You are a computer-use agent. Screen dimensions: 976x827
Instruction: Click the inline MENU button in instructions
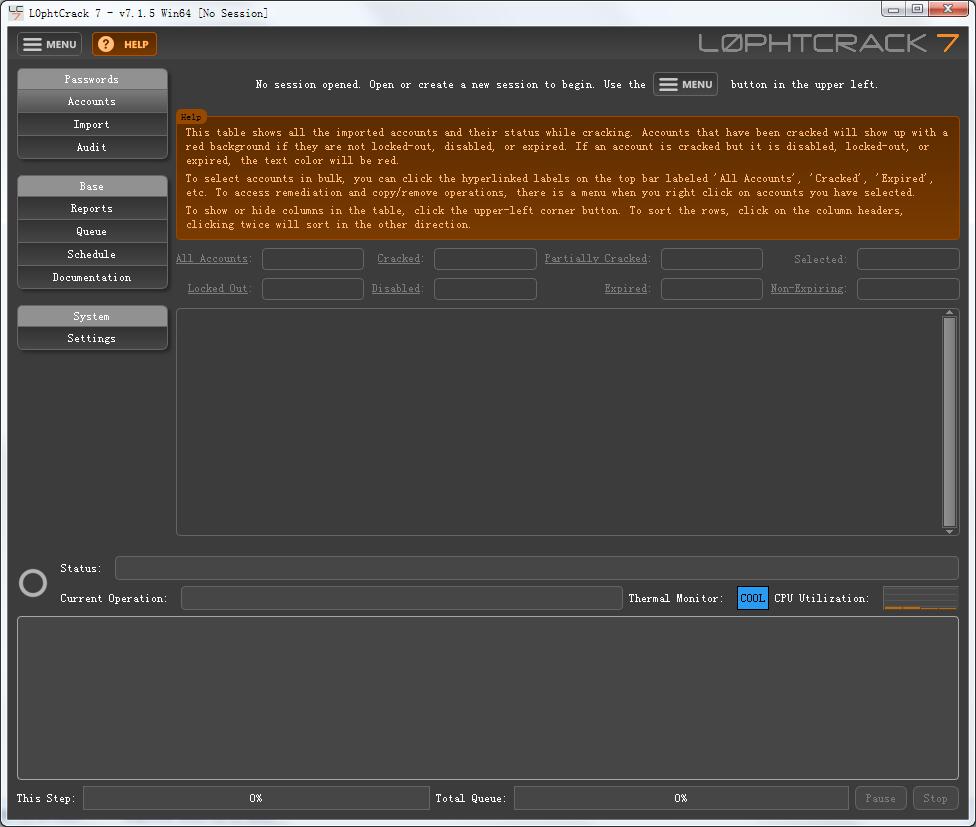click(685, 85)
